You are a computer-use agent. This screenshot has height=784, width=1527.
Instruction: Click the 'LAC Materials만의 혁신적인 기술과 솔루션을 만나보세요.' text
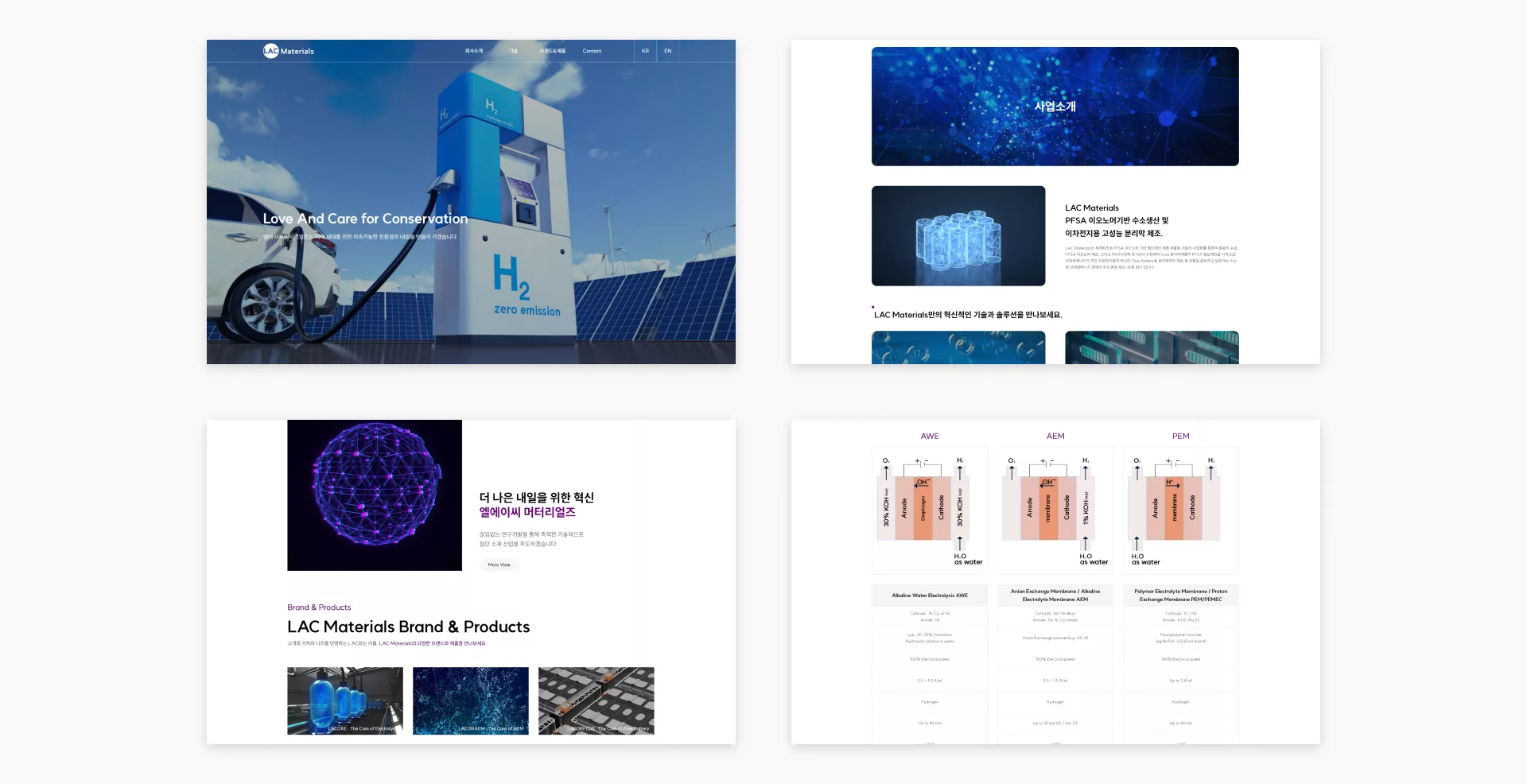(x=968, y=315)
